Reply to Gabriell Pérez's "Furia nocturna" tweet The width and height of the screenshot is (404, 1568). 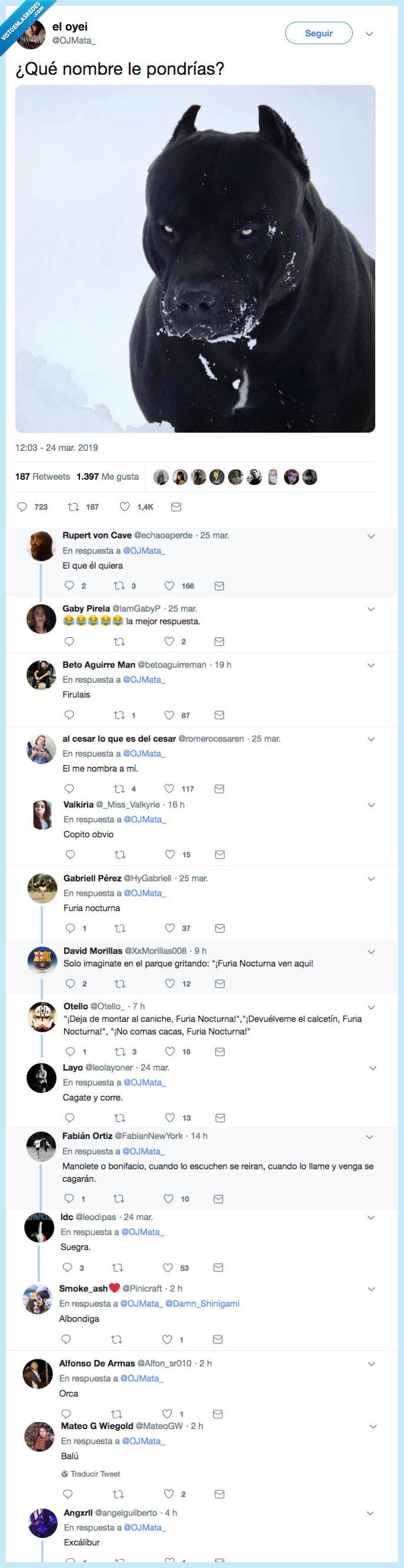(x=70, y=928)
